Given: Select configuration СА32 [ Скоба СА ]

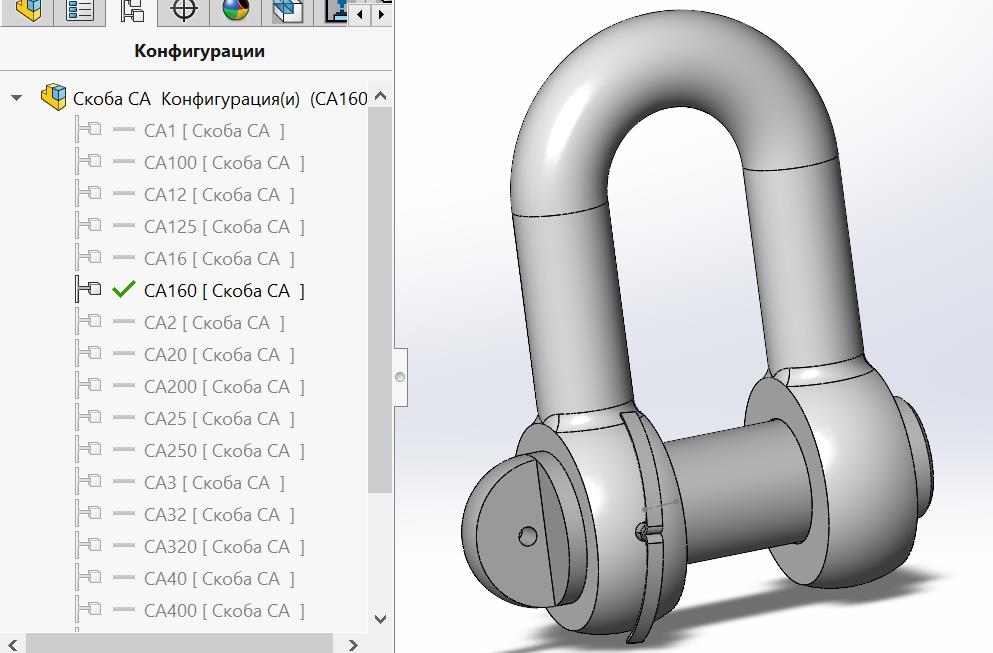Looking at the screenshot, I should (x=219, y=514).
